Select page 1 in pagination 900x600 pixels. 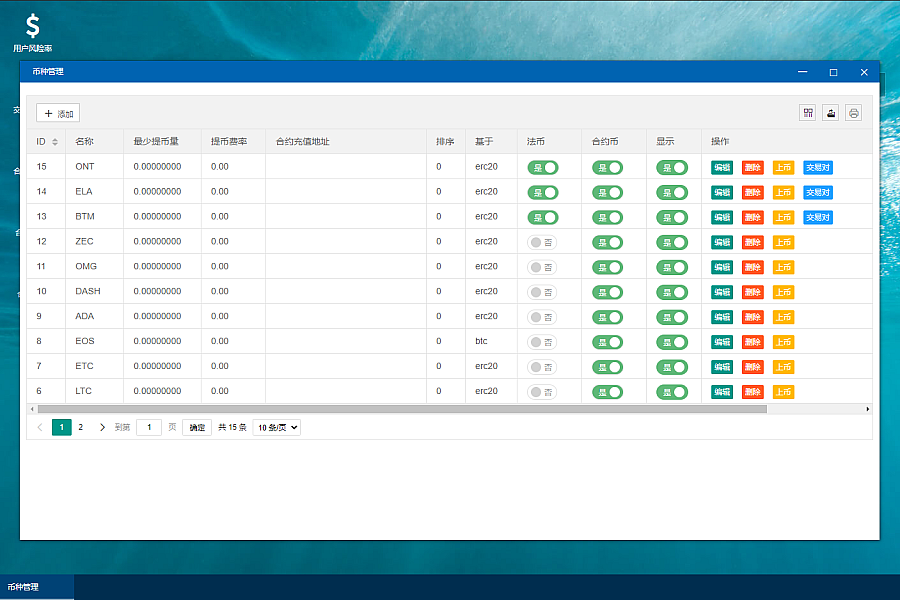click(61, 427)
